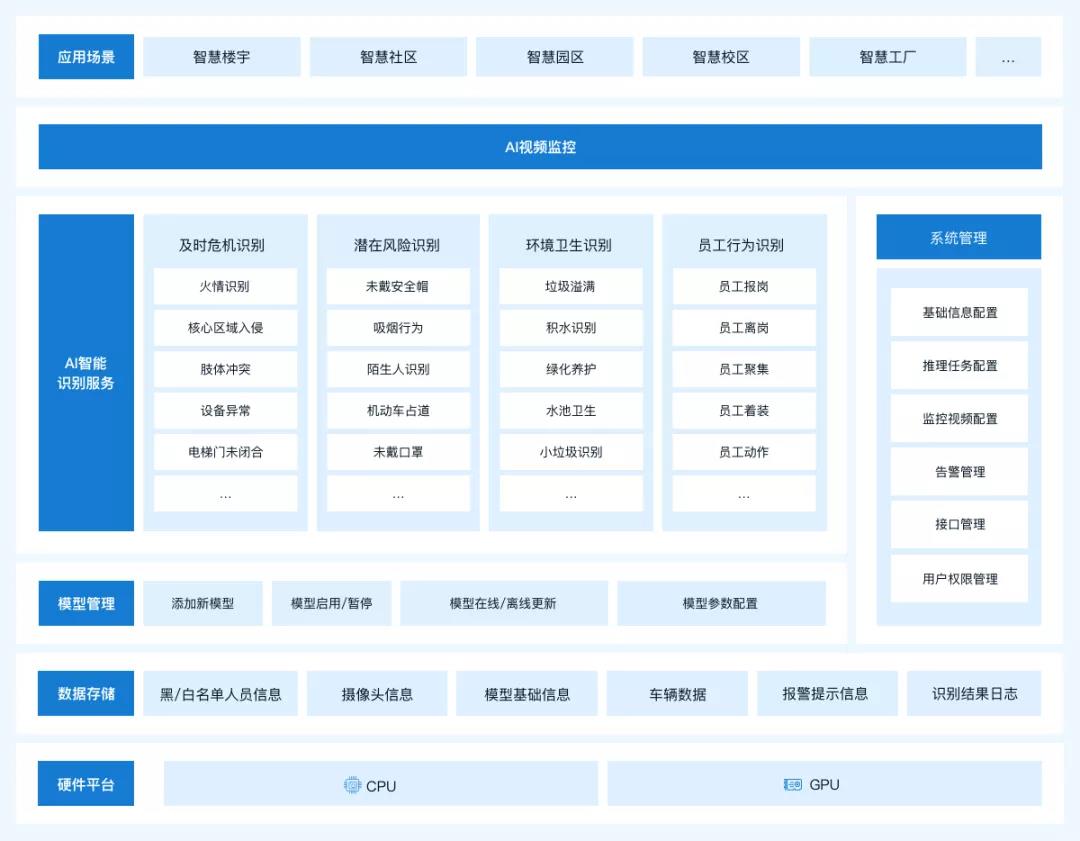Select the 员工报岗 item
This screenshot has width=1080, height=841.
pos(744,287)
